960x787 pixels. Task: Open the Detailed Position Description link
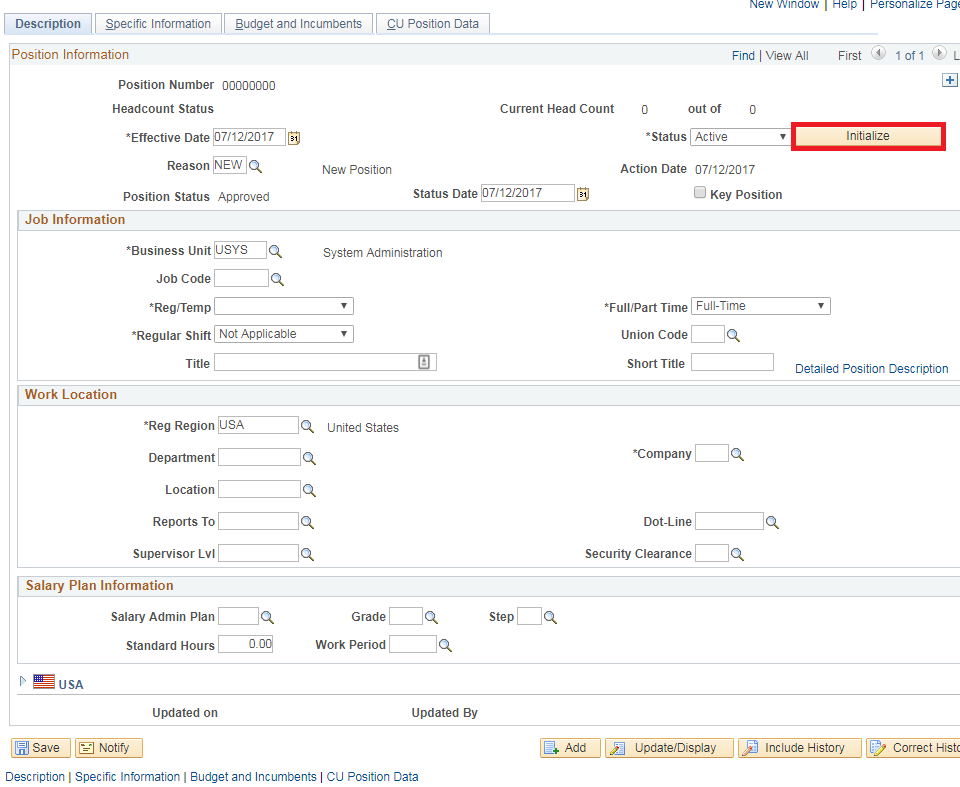(871, 369)
